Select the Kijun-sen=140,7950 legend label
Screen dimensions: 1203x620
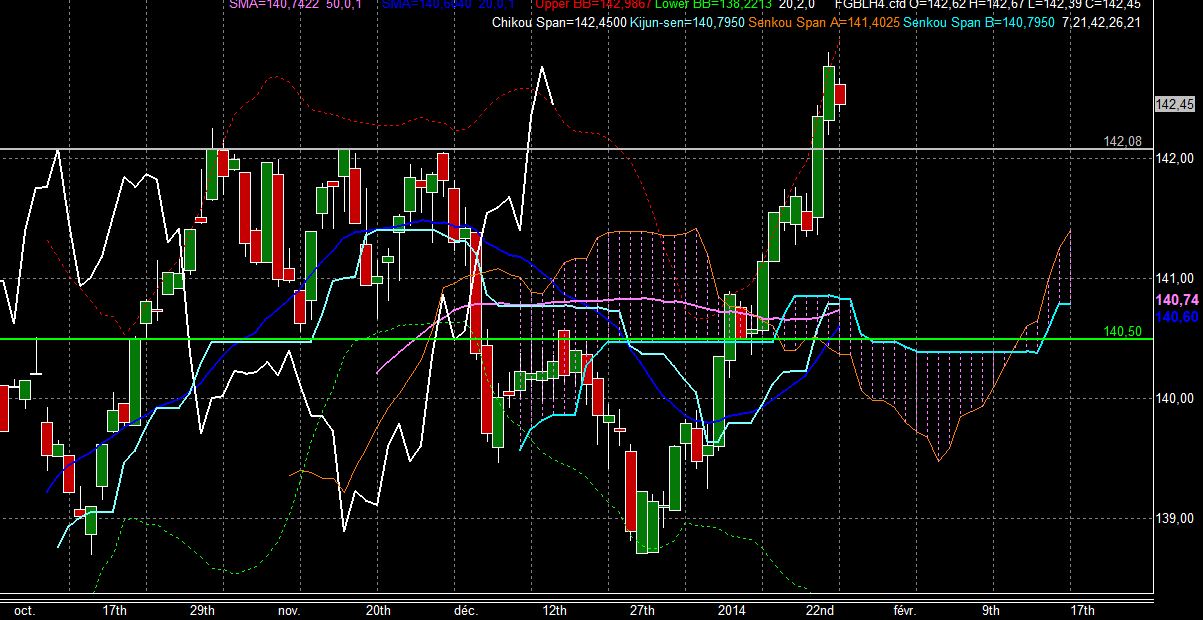pos(687,22)
